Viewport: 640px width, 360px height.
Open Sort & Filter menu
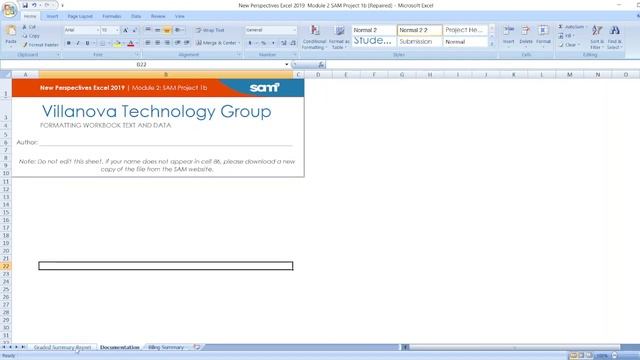[x=597, y=37]
